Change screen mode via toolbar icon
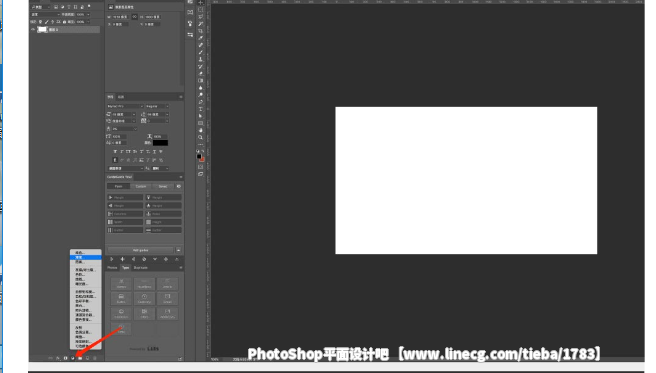The width and height of the screenshot is (656, 373). (x=201, y=174)
